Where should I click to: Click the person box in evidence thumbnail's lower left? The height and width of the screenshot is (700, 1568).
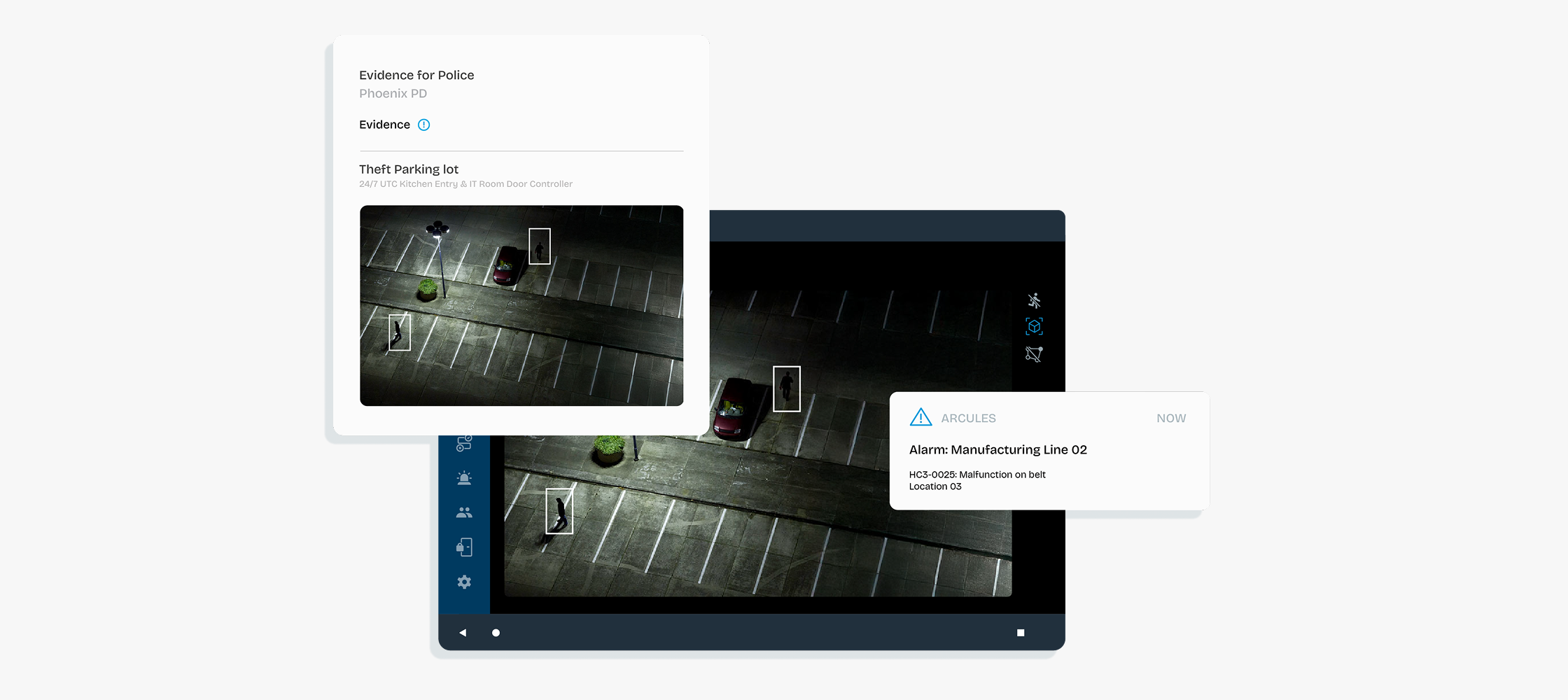[399, 332]
